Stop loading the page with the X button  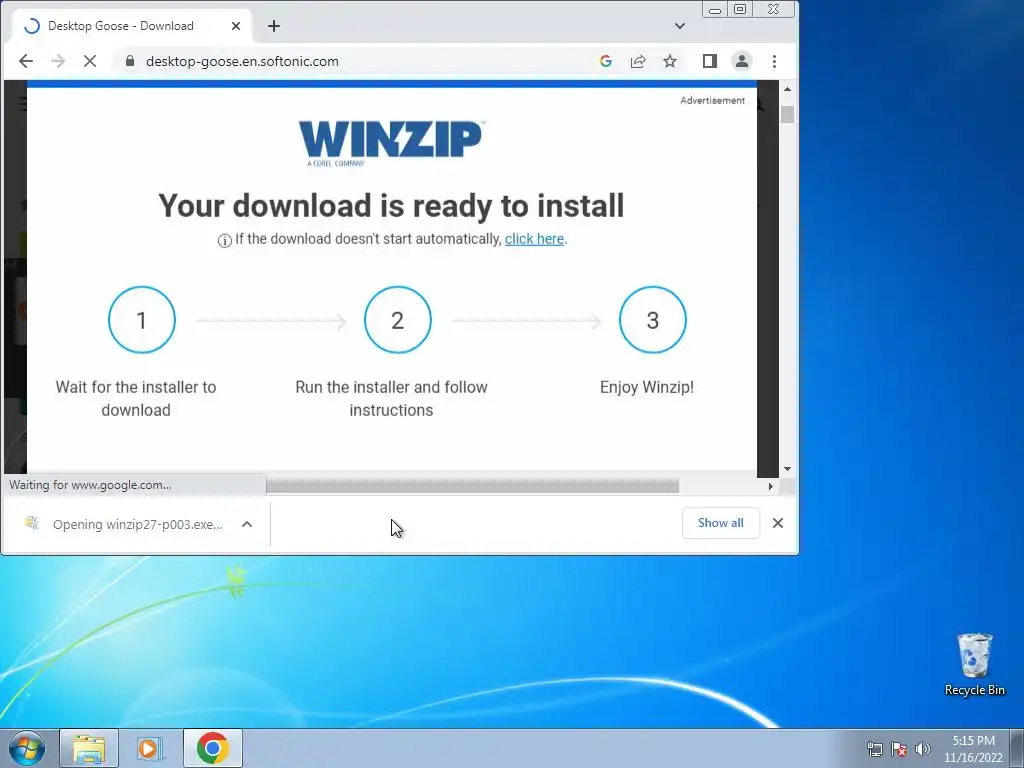click(90, 61)
